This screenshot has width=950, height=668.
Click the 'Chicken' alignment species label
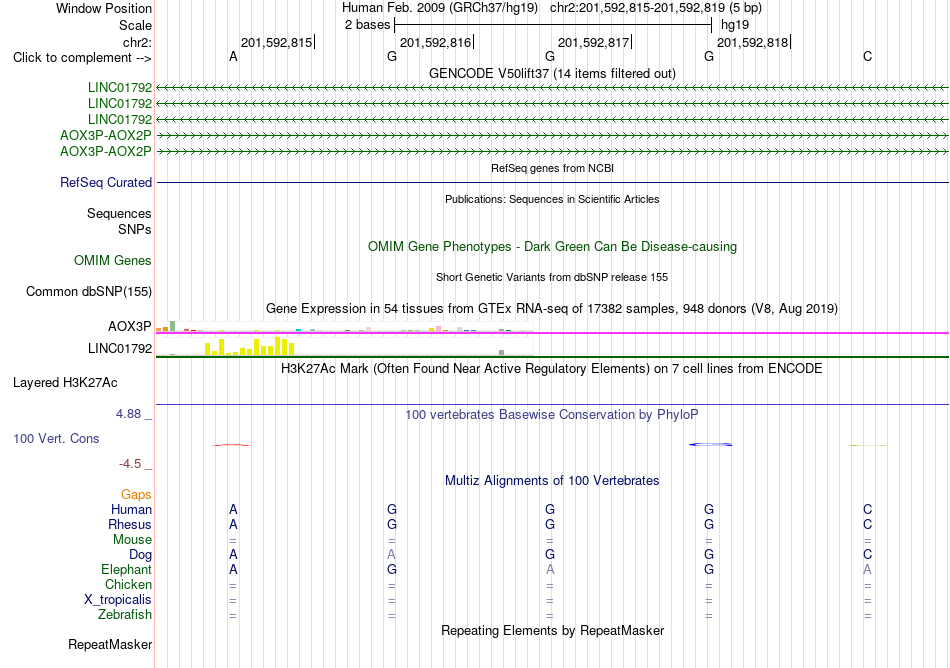click(128, 584)
